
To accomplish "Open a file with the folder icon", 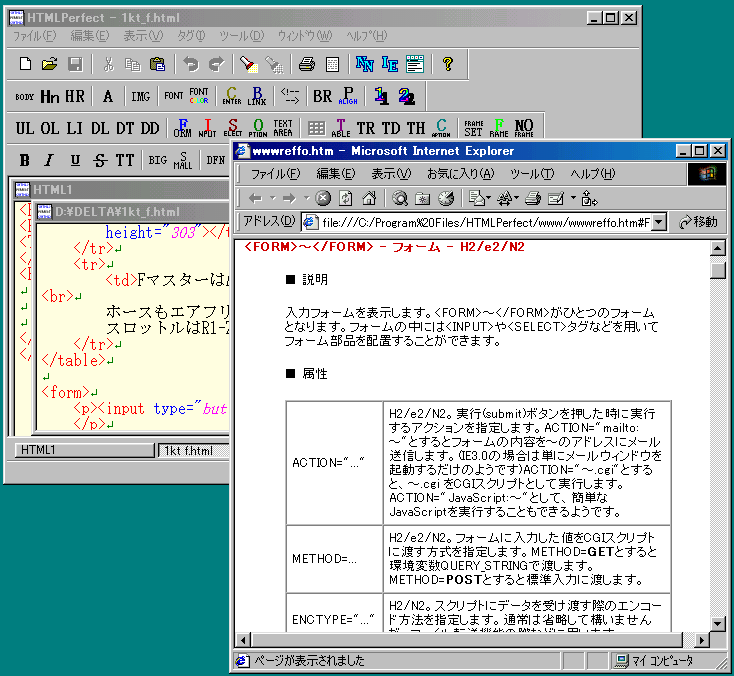I will click(x=50, y=64).
